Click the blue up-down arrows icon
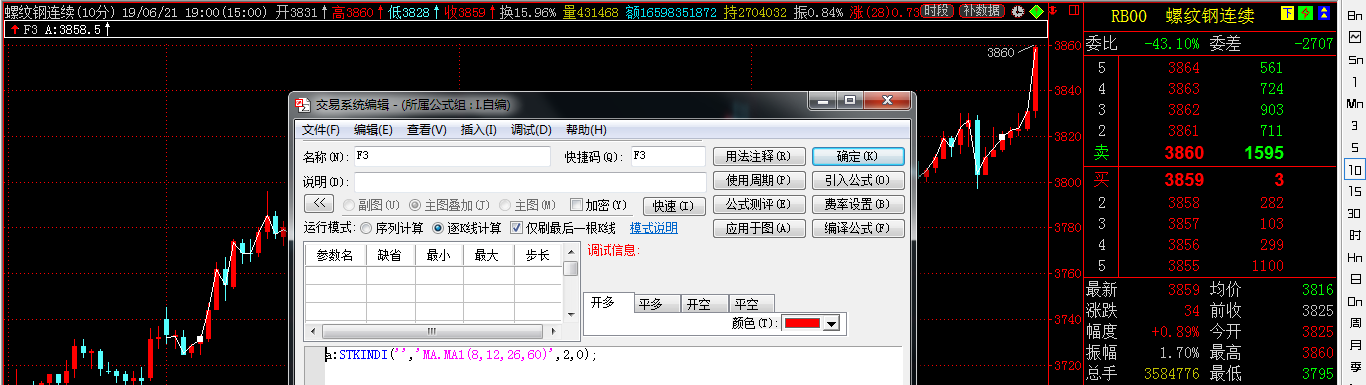The image size is (1366, 385). [1324, 13]
